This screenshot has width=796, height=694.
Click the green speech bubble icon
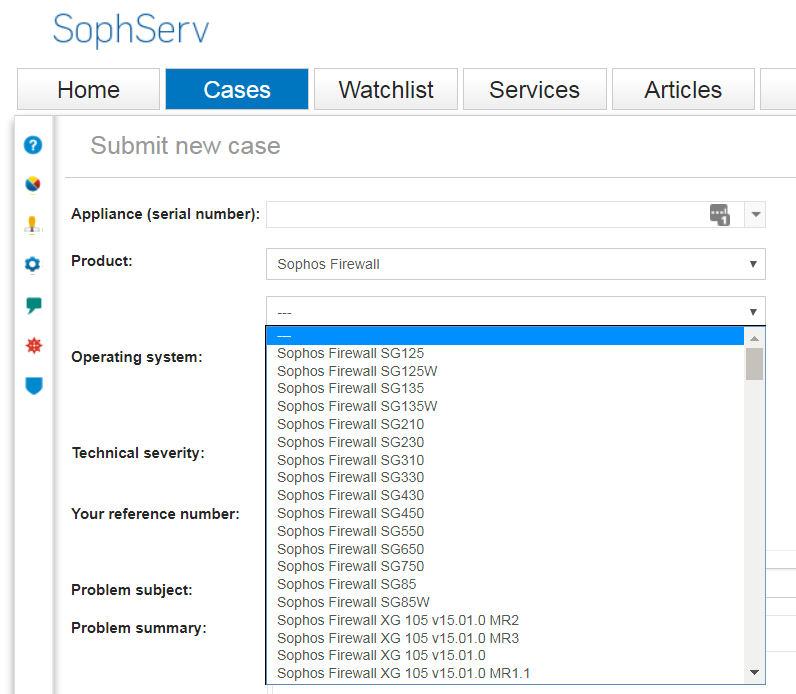point(33,305)
